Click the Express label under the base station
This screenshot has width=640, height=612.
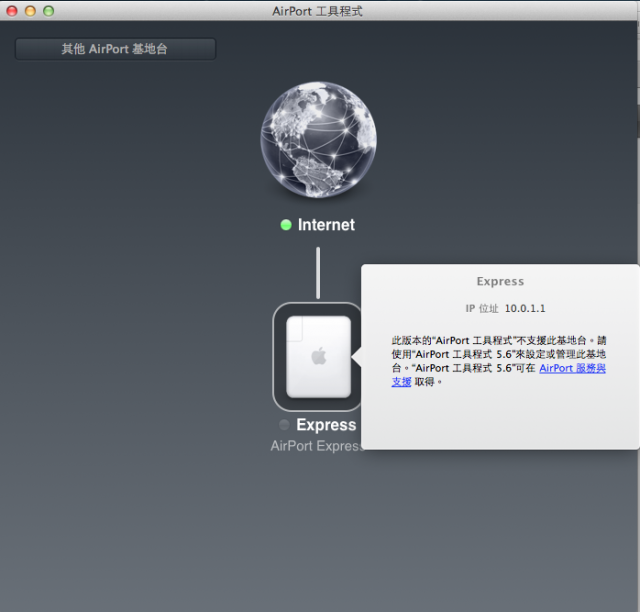click(x=326, y=425)
